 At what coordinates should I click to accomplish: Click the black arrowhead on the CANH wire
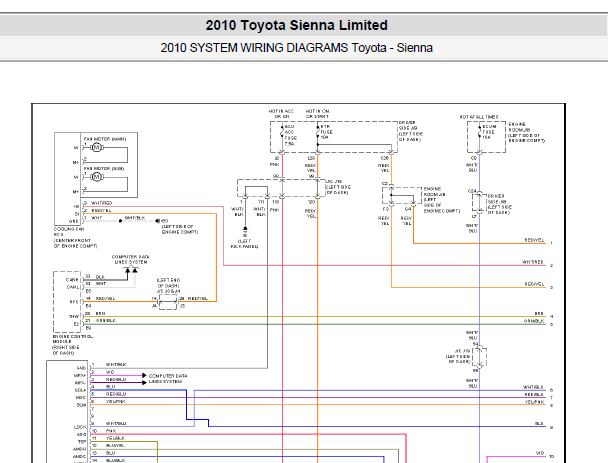click(128, 270)
